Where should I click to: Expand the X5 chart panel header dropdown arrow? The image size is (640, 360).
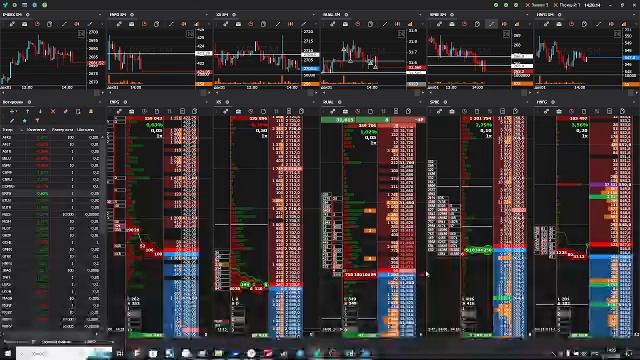(x=314, y=15)
